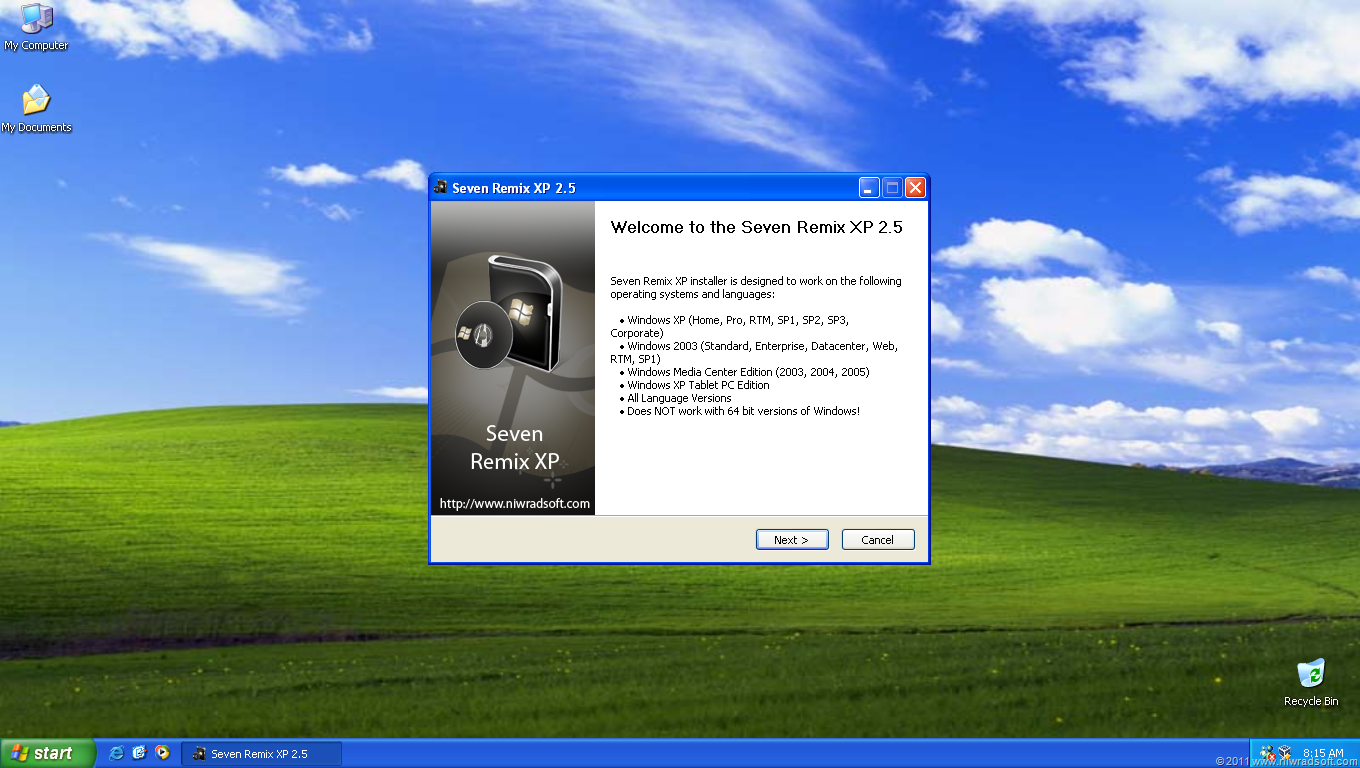Screen dimensions: 1360x768
Task: Select Seven Remix XP 2.5 taskbar button
Action: click(262, 754)
